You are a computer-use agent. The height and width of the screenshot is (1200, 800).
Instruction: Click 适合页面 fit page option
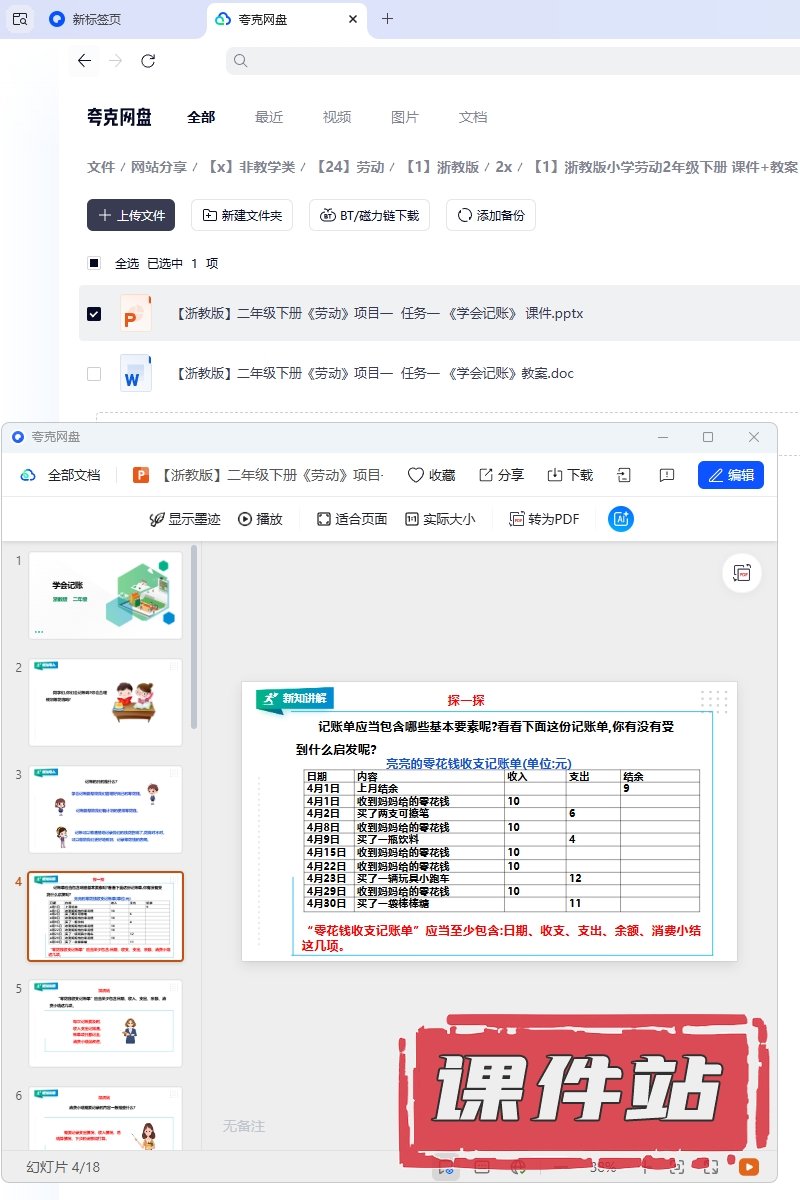[351, 519]
